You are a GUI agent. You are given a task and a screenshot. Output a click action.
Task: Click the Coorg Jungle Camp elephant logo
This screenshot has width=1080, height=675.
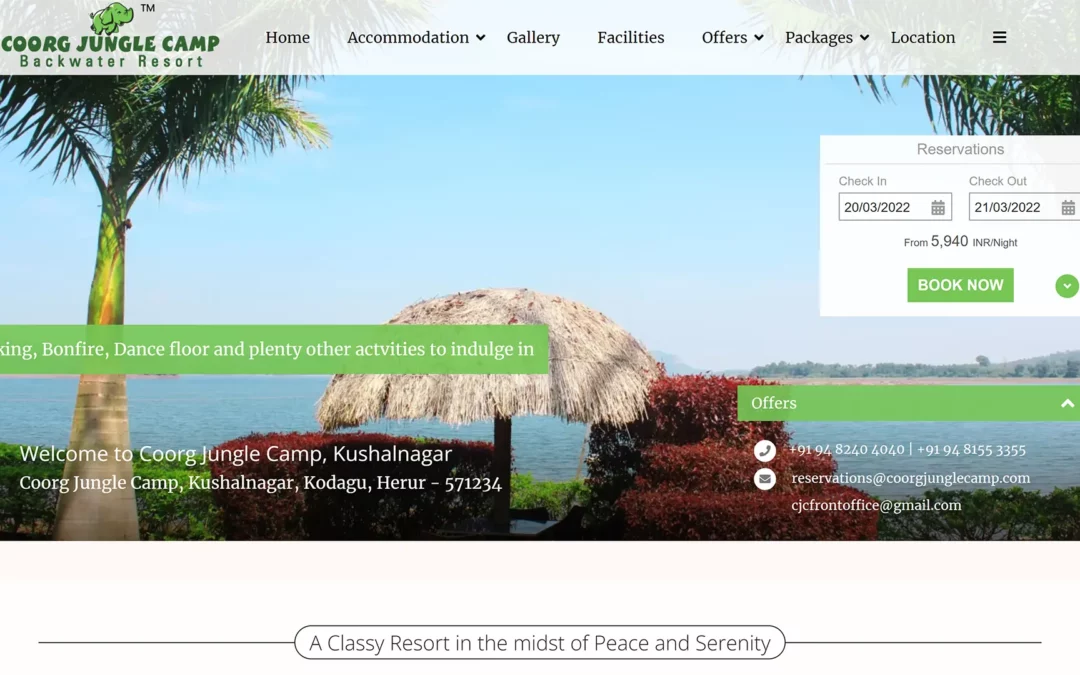(110, 36)
